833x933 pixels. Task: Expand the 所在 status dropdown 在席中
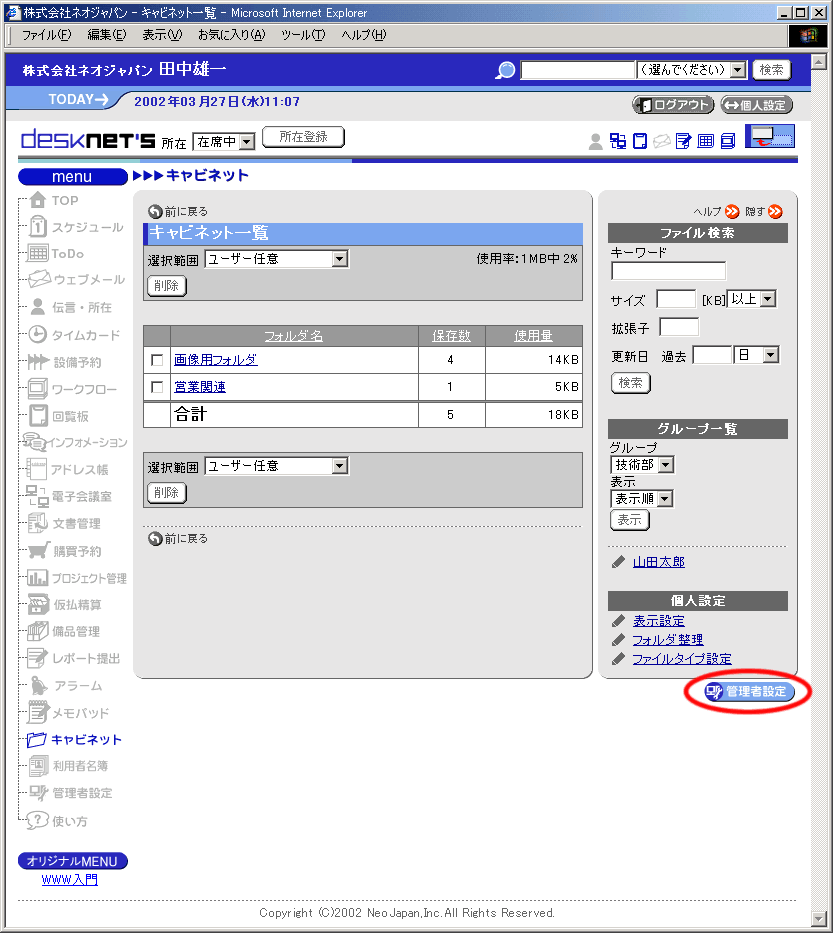click(224, 142)
